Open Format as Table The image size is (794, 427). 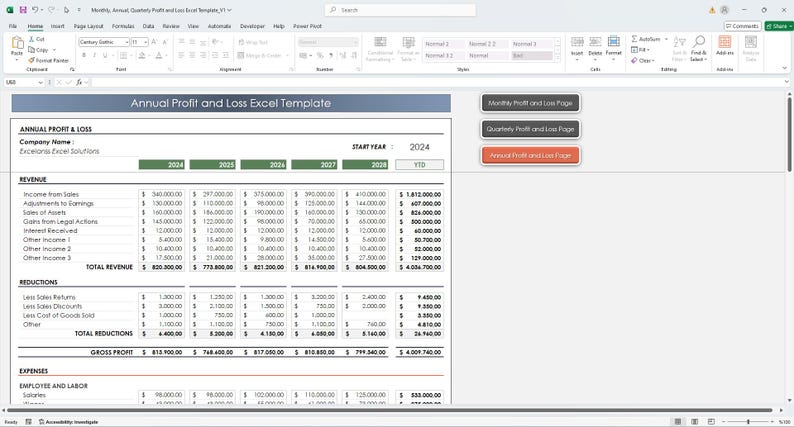coord(408,49)
